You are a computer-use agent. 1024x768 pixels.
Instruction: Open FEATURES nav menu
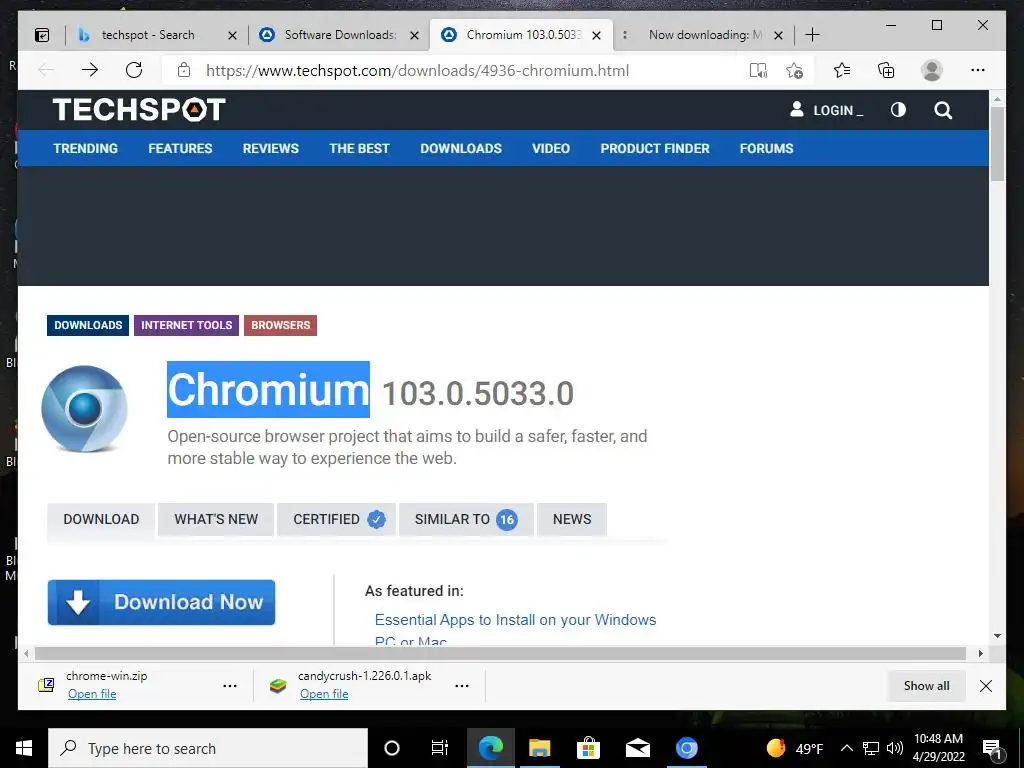click(x=180, y=148)
